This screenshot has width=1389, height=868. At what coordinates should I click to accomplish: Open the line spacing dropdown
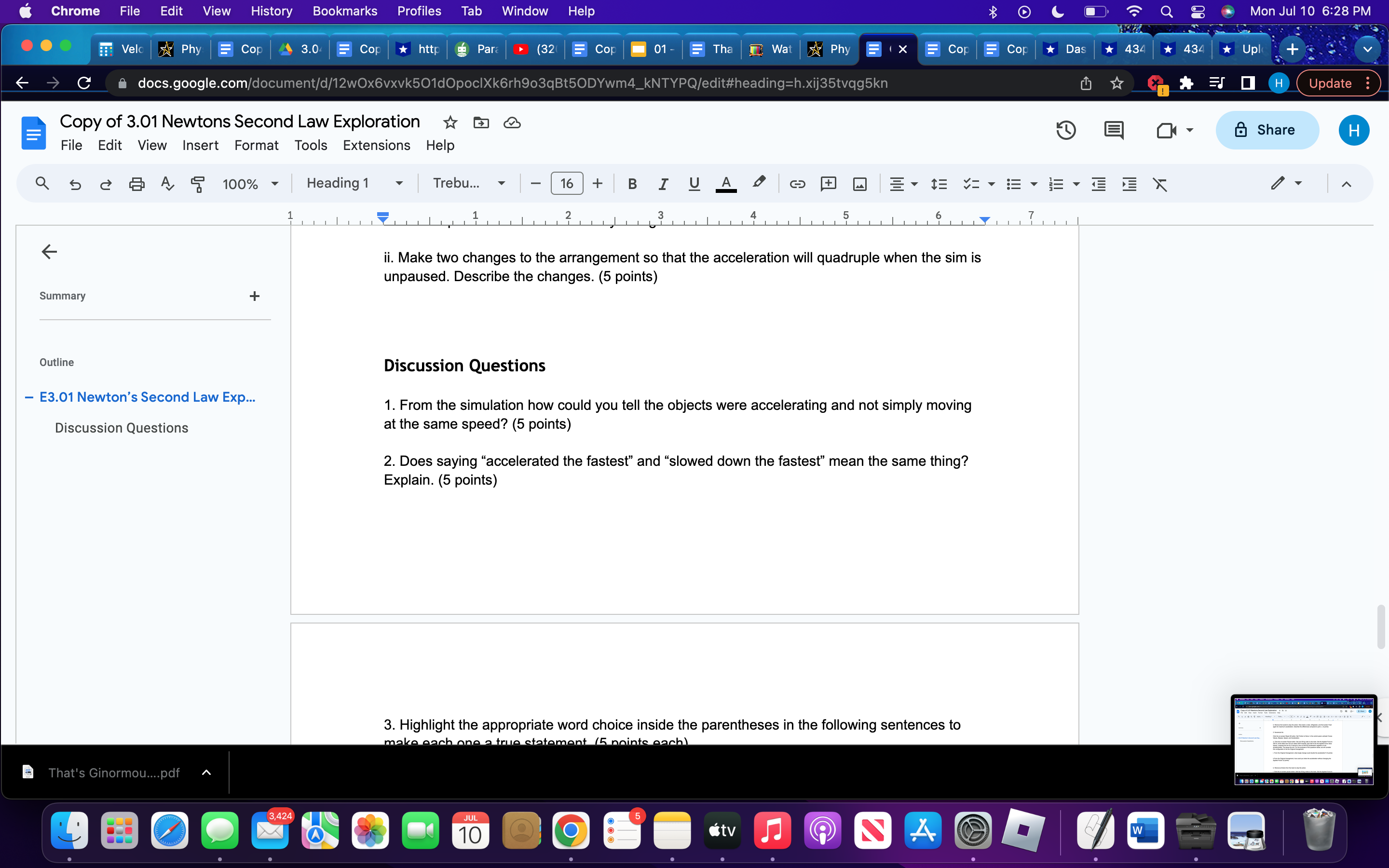pos(940,184)
